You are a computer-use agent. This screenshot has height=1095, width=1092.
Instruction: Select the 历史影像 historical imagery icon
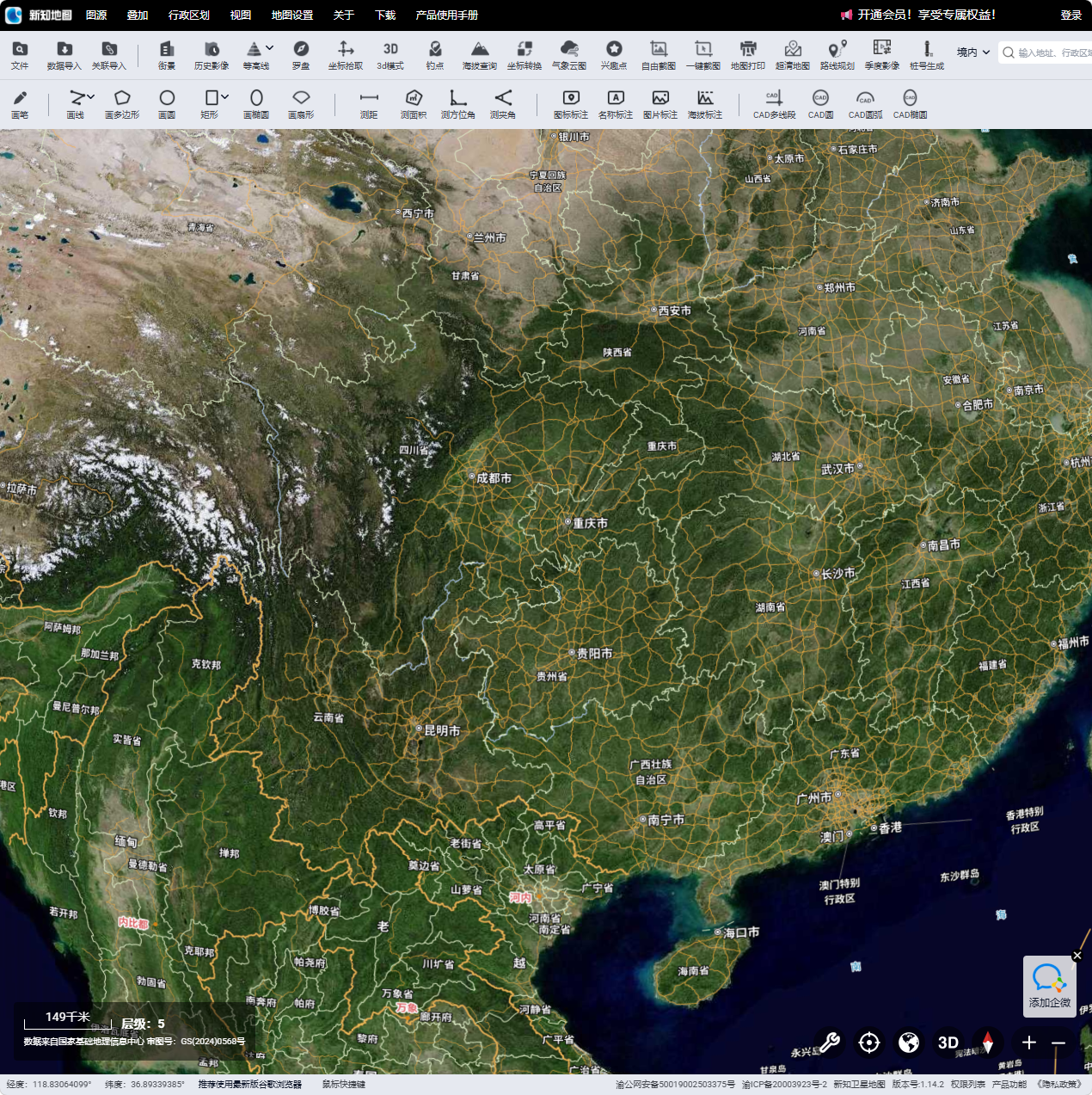coord(212,54)
